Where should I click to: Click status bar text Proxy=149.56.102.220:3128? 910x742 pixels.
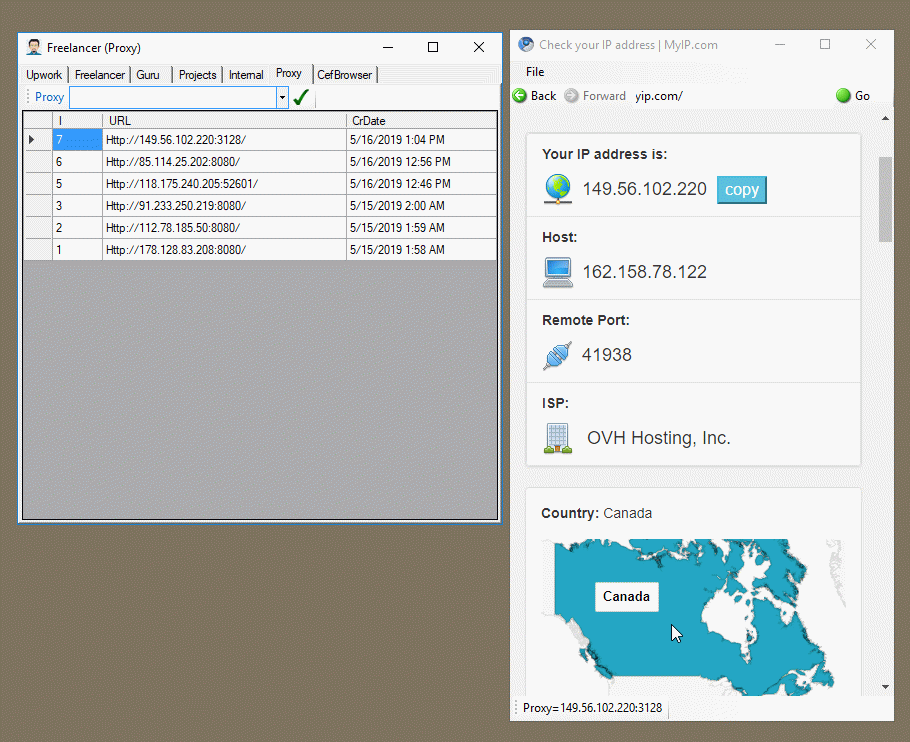coord(592,708)
